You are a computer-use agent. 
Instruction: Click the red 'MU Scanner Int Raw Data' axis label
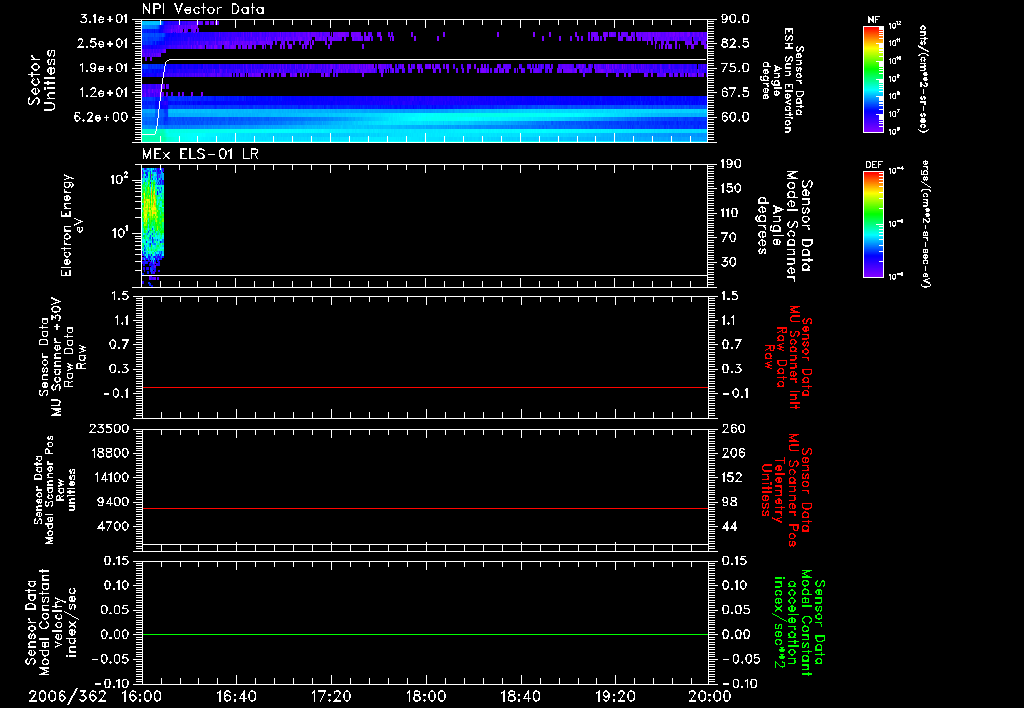[x=788, y=357]
